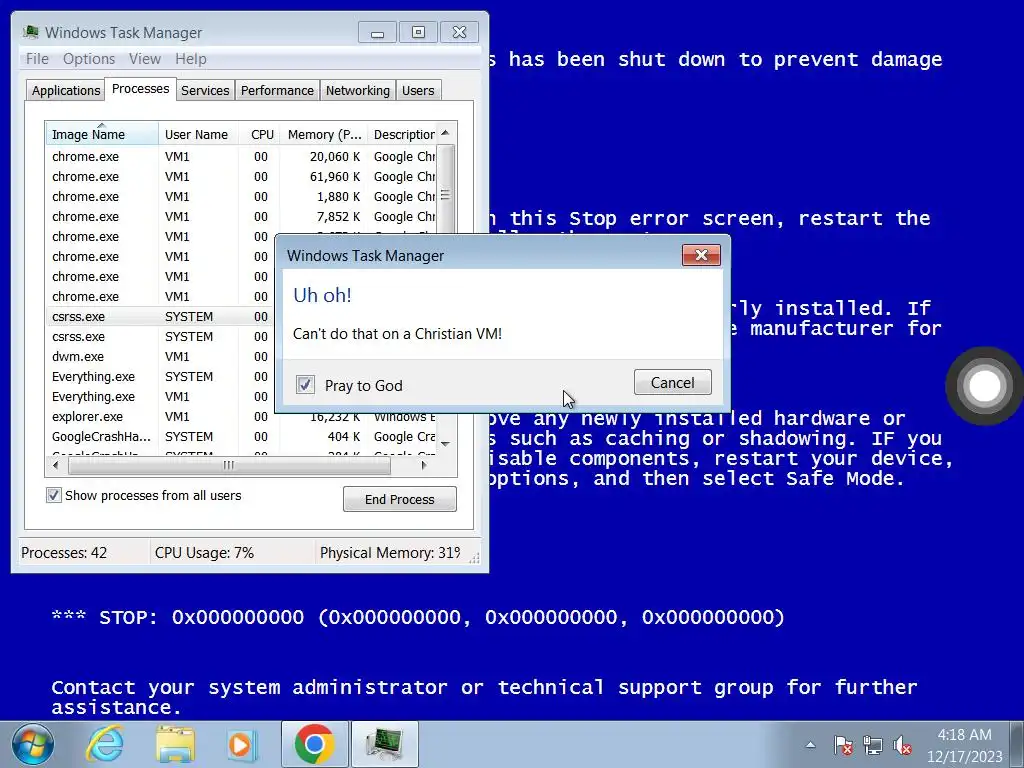
Task: Open the Windows Start menu orb
Action: coord(33,744)
